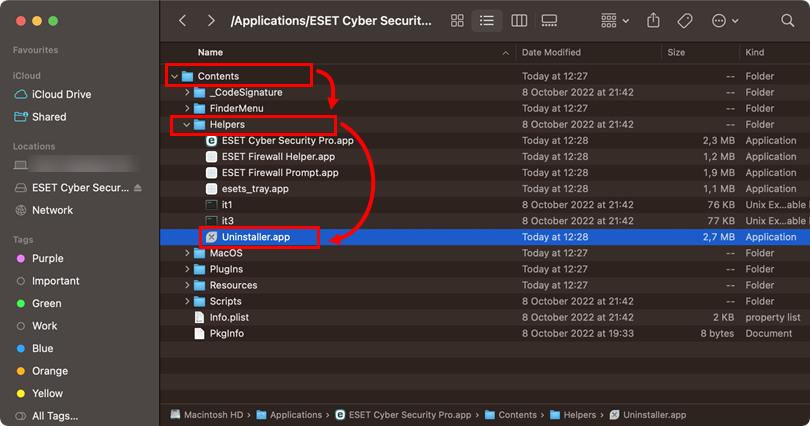Viewport: 810px width, 426px height.
Task: Select the it1 executable icon
Action: (211, 204)
